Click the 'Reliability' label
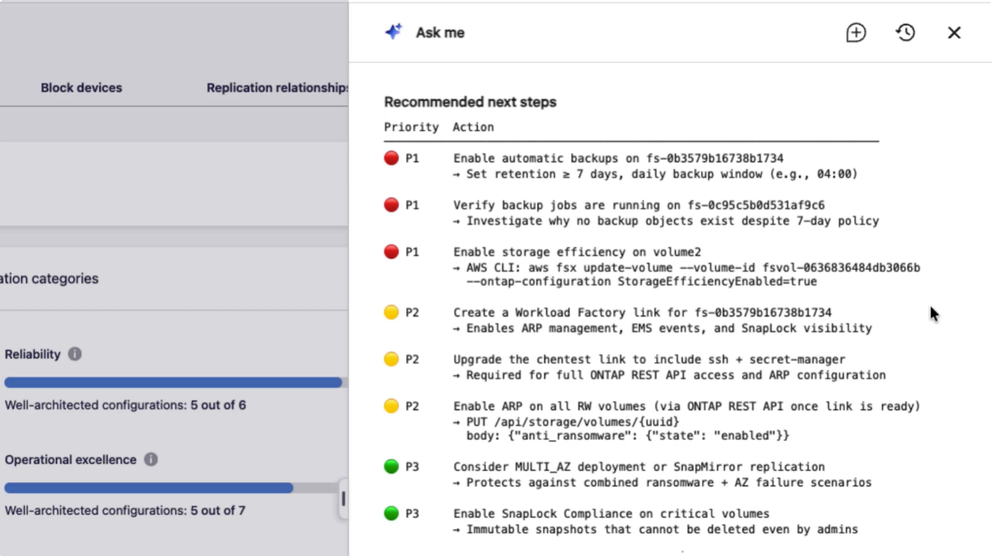The height and width of the screenshot is (556, 998). (32, 354)
